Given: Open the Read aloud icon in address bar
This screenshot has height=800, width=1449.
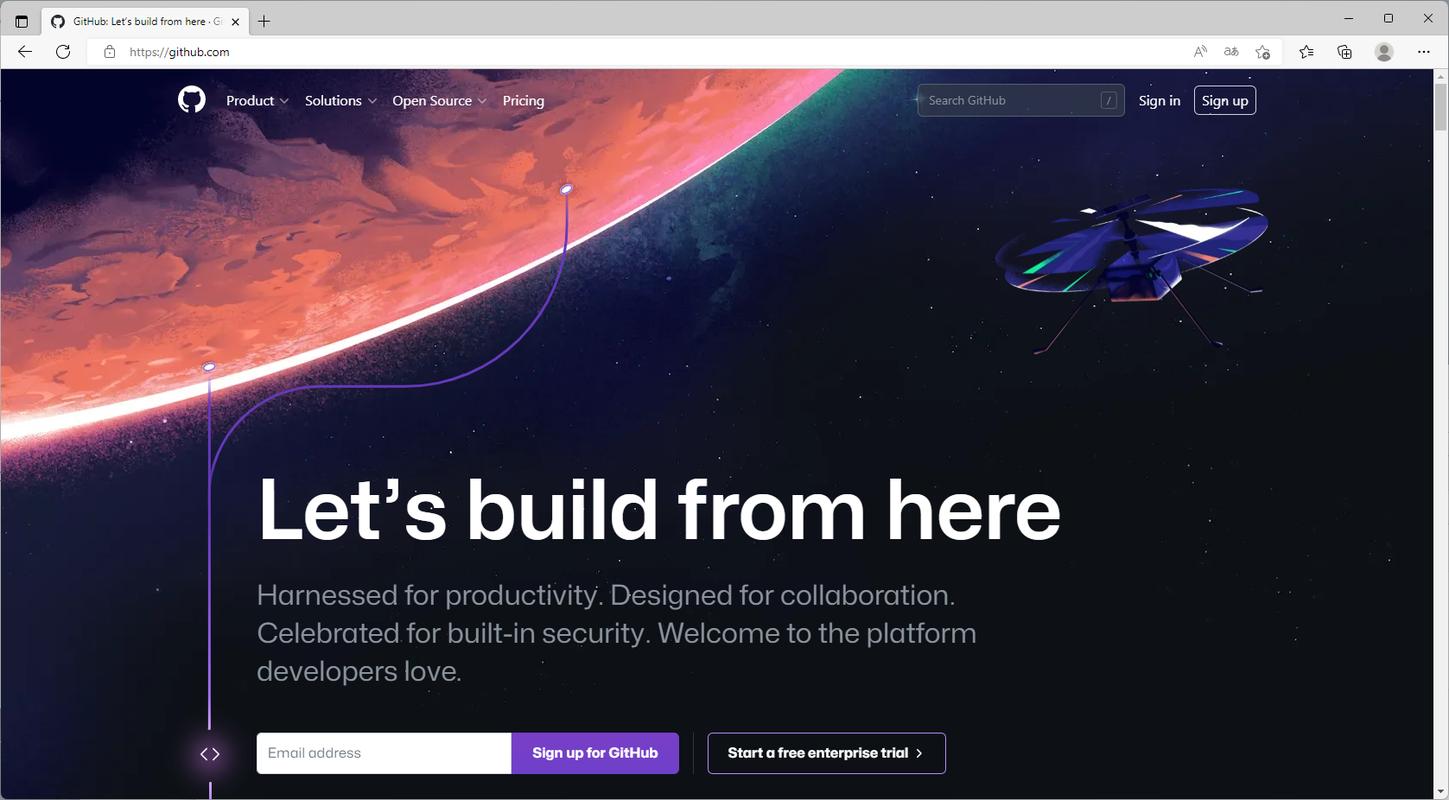Looking at the screenshot, I should [x=1200, y=52].
